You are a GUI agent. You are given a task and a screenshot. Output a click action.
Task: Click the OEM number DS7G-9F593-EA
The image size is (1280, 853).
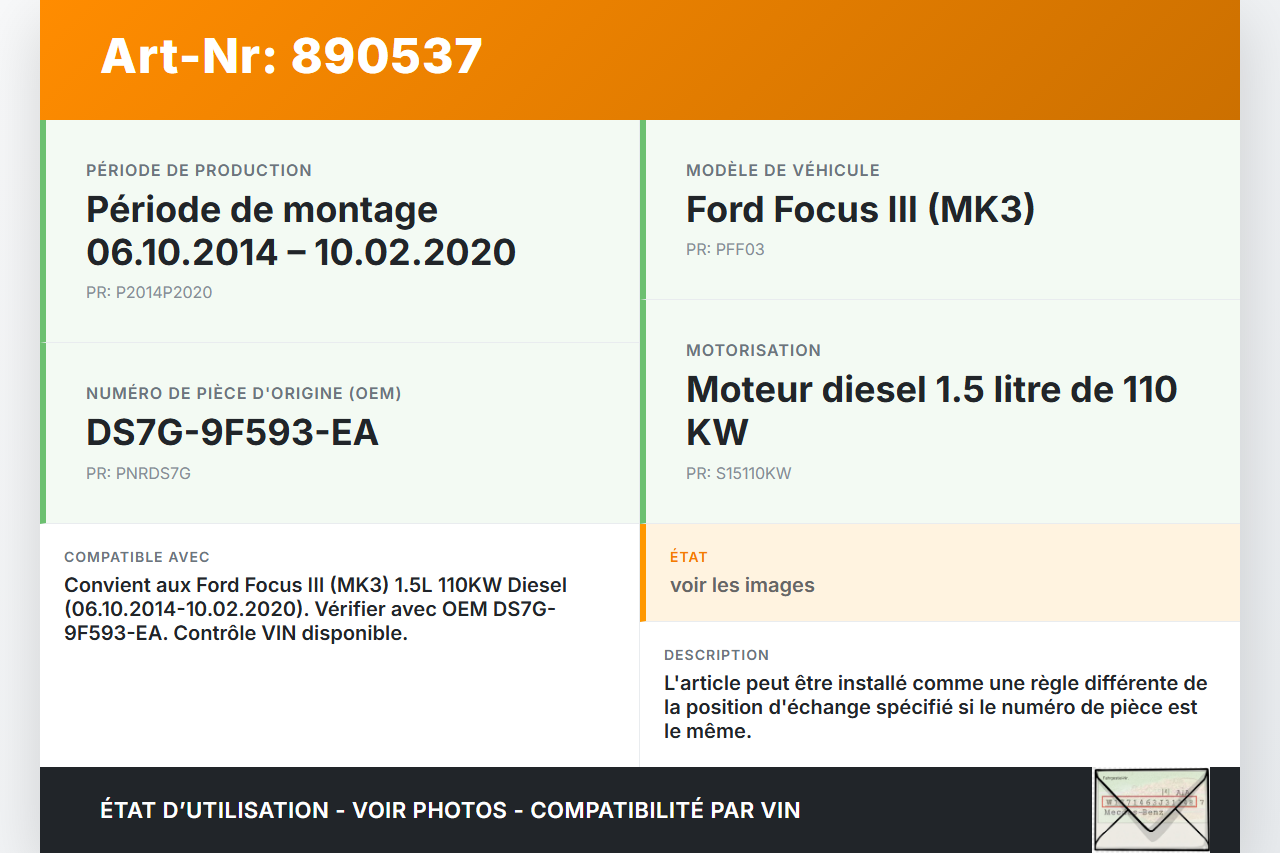point(232,433)
